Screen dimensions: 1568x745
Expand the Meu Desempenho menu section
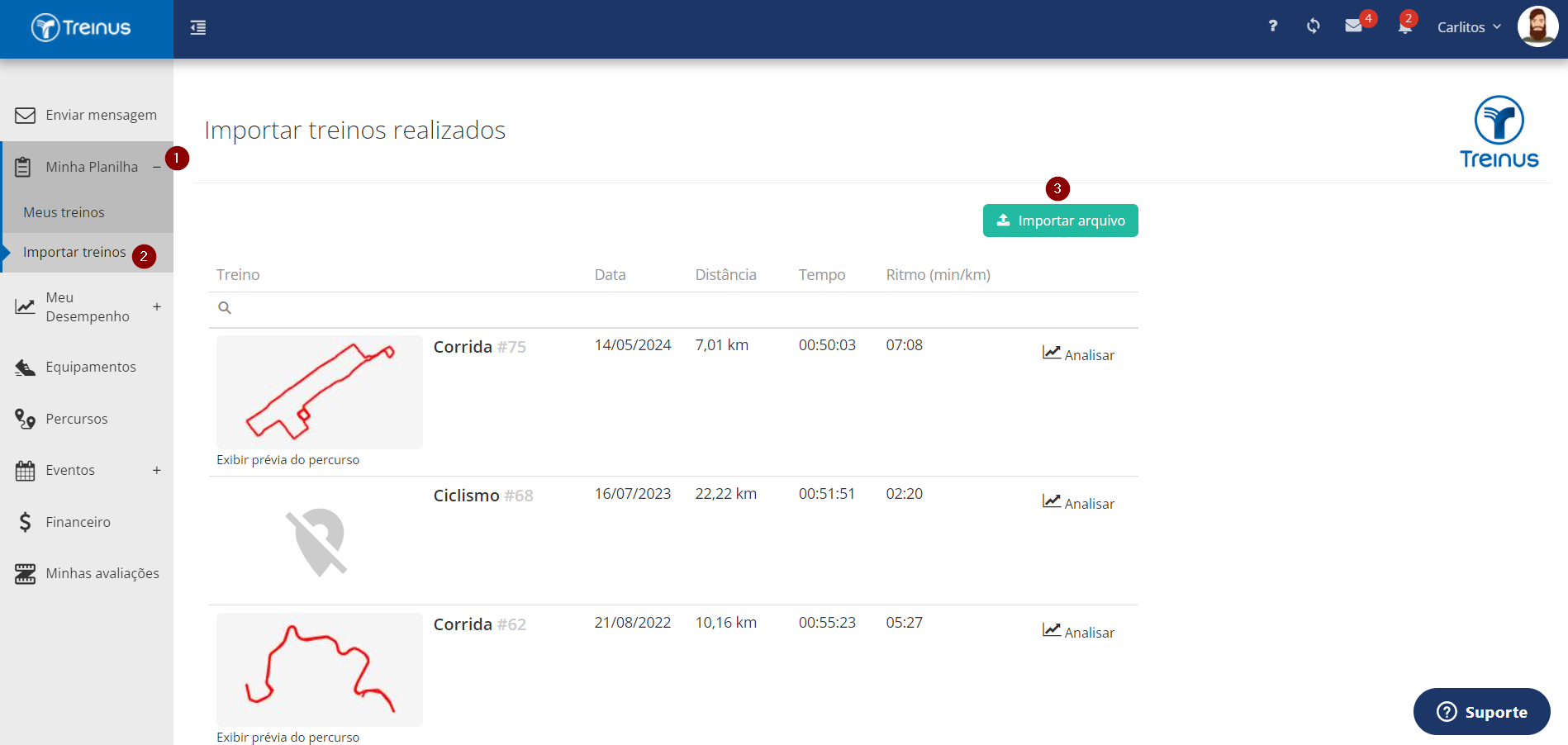click(157, 306)
